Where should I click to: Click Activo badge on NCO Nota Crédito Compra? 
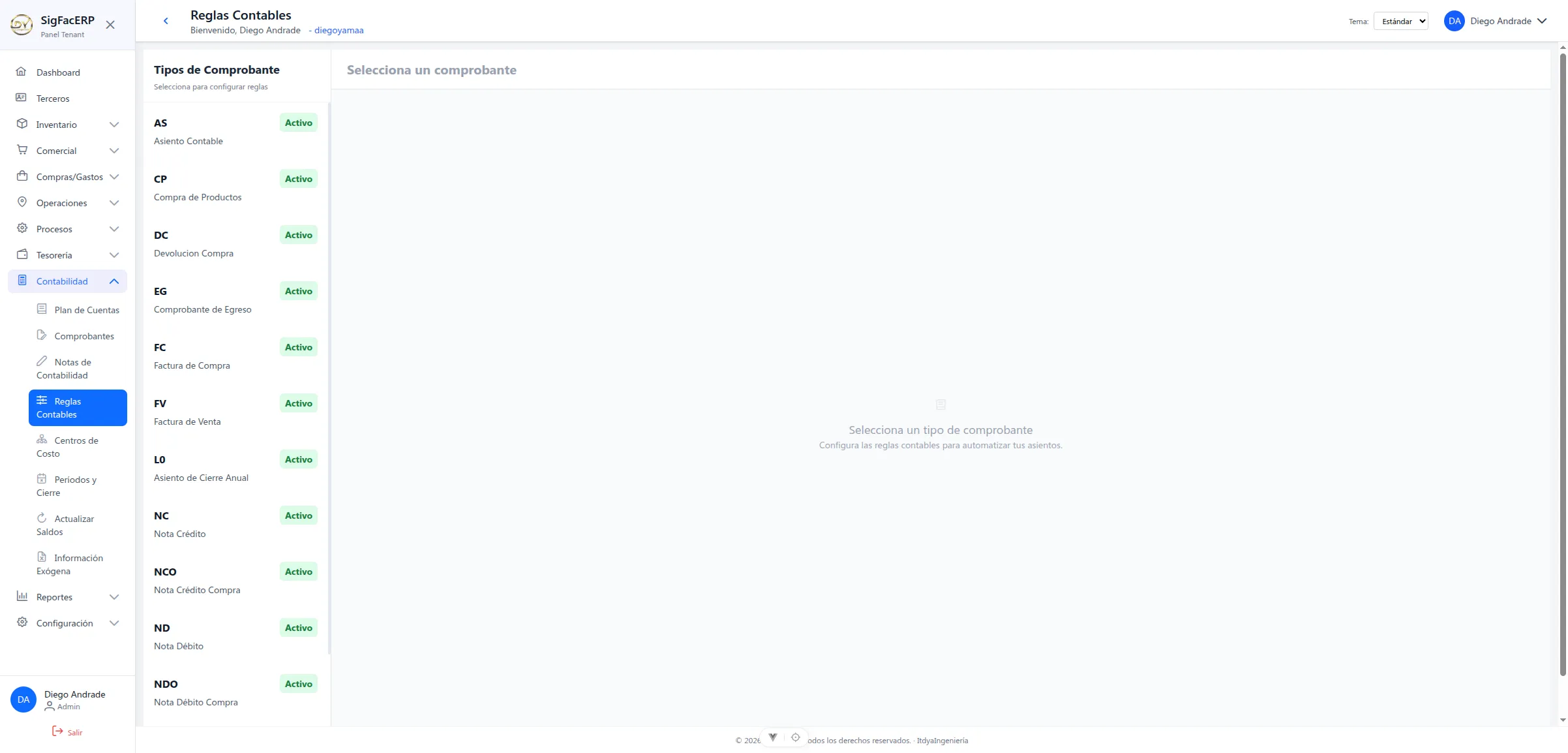[298, 572]
